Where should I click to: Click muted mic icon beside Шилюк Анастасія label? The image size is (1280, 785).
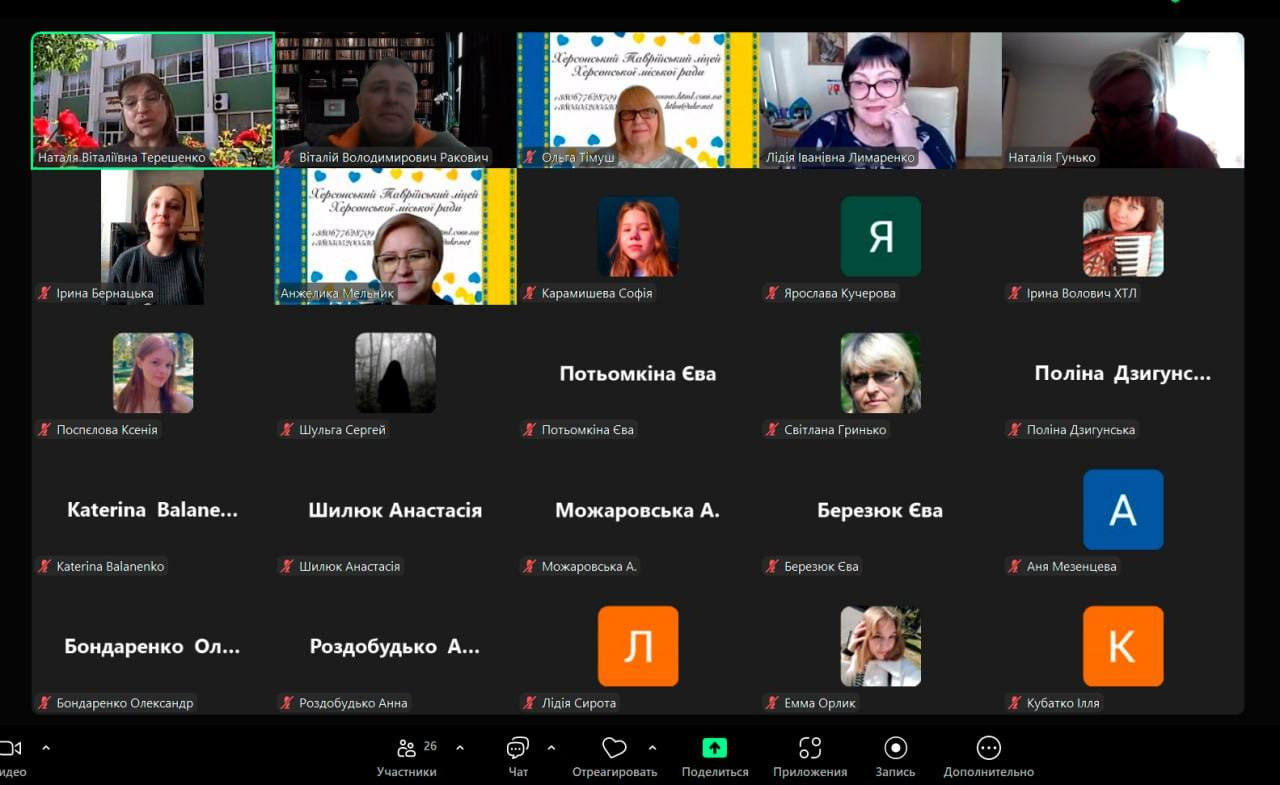tap(287, 566)
